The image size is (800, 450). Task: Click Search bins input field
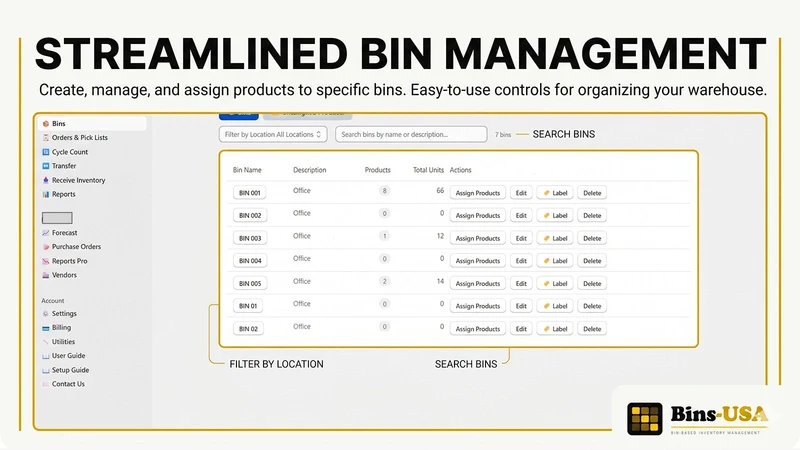pos(411,134)
